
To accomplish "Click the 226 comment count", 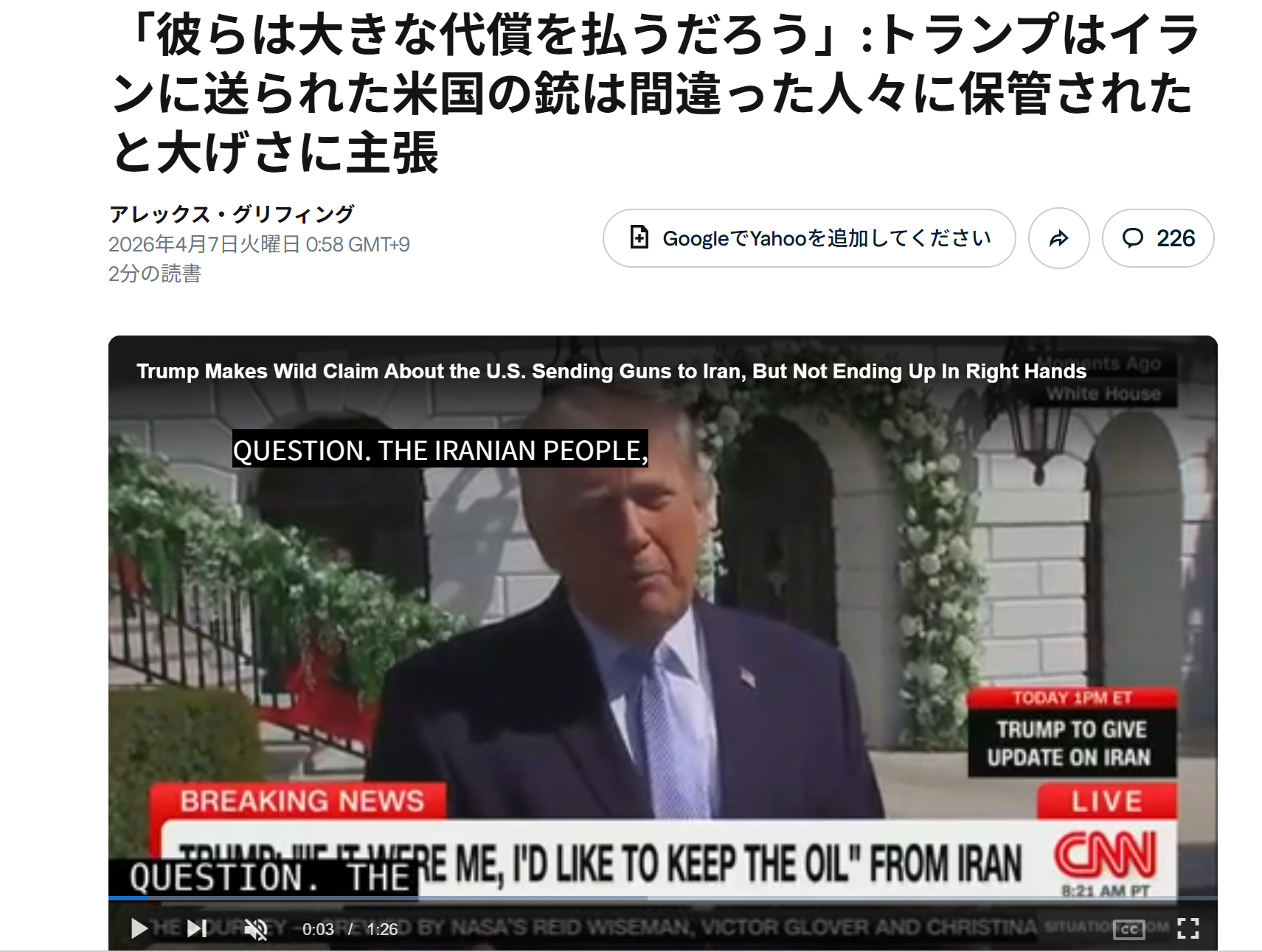I will coord(1176,238).
